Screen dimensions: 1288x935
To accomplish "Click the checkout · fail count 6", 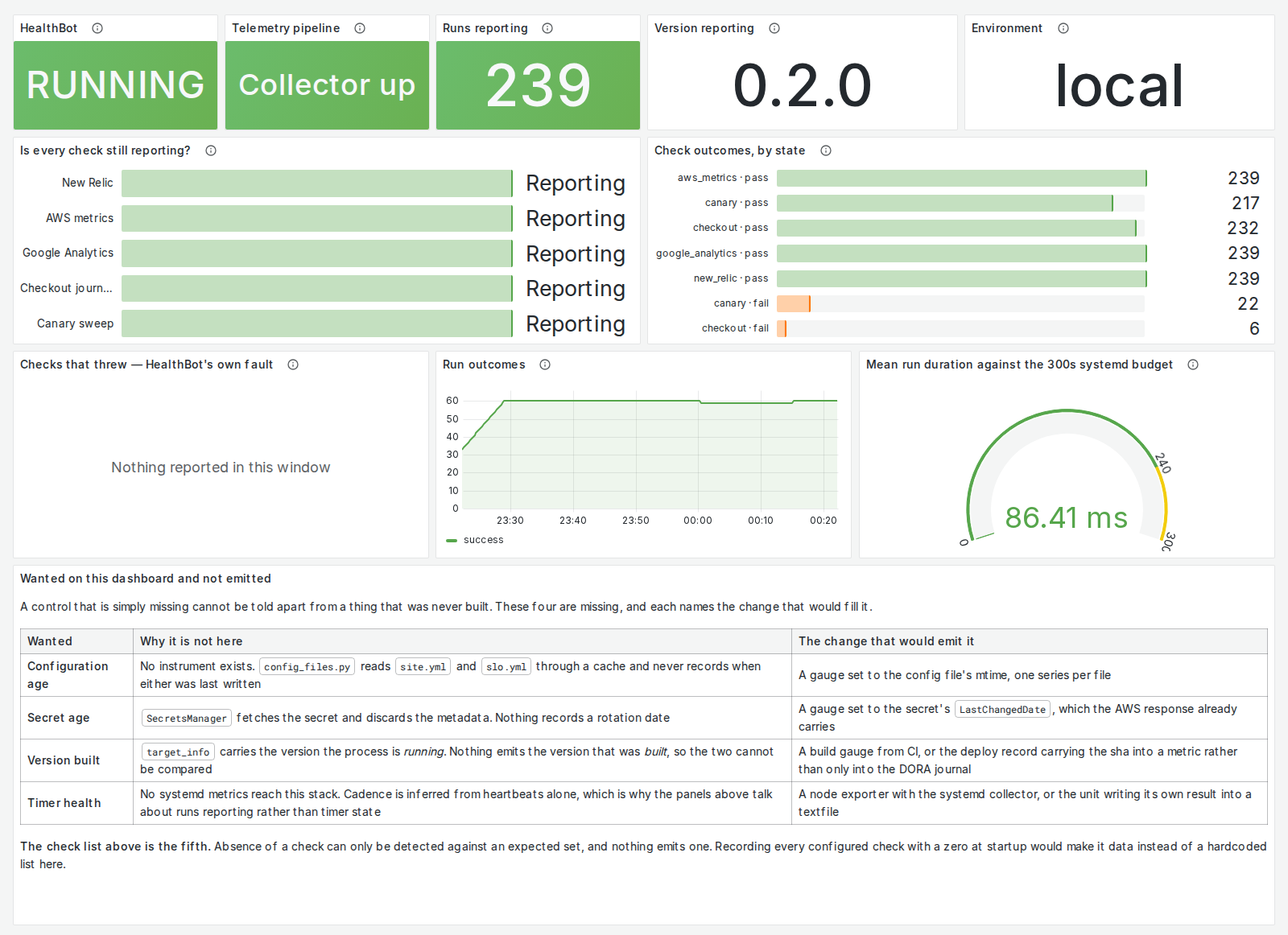I will (x=1254, y=328).
